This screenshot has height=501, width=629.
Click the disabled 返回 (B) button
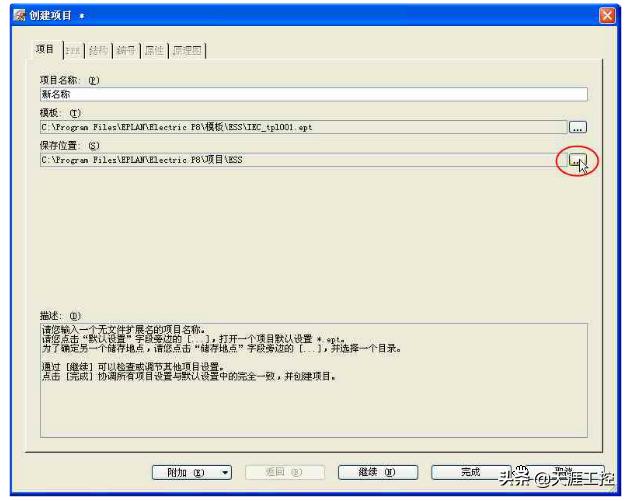pyautogui.click(x=285, y=473)
